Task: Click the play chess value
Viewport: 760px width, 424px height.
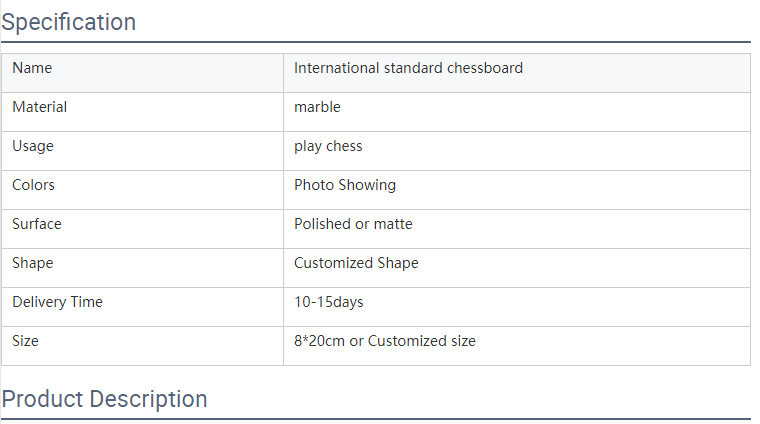Action: pyautogui.click(x=328, y=146)
